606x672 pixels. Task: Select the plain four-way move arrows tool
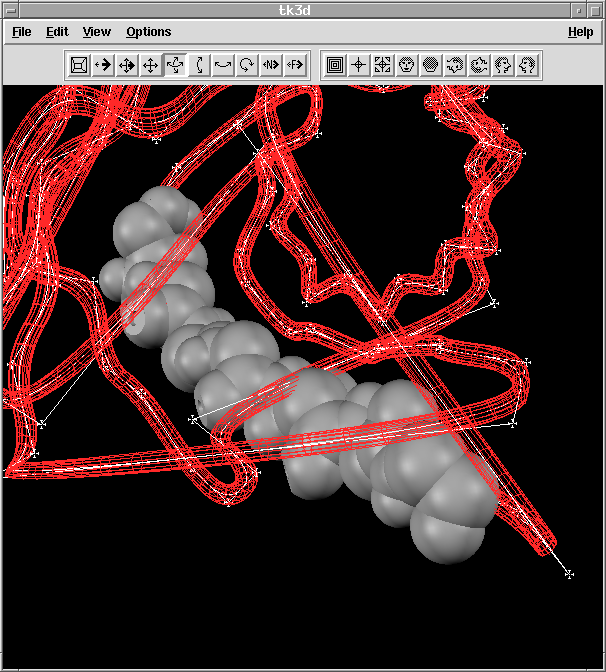(x=150, y=65)
